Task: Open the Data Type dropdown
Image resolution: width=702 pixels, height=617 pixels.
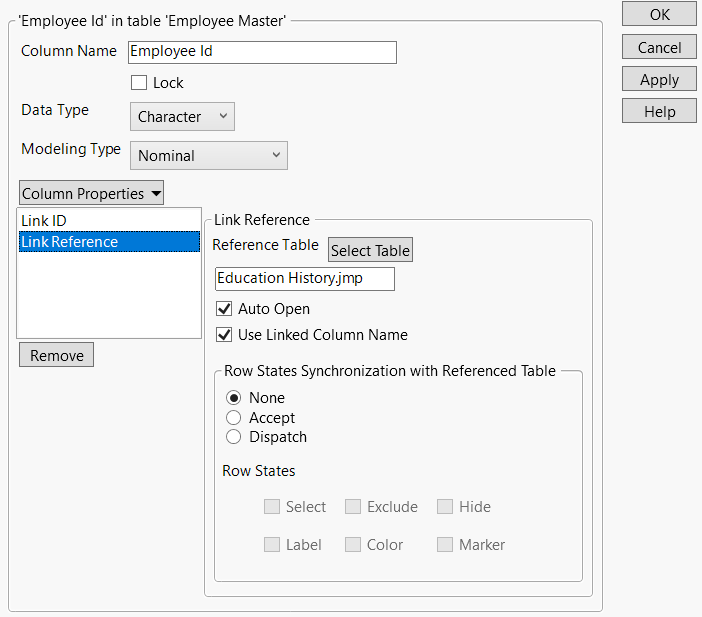Action: (182, 117)
